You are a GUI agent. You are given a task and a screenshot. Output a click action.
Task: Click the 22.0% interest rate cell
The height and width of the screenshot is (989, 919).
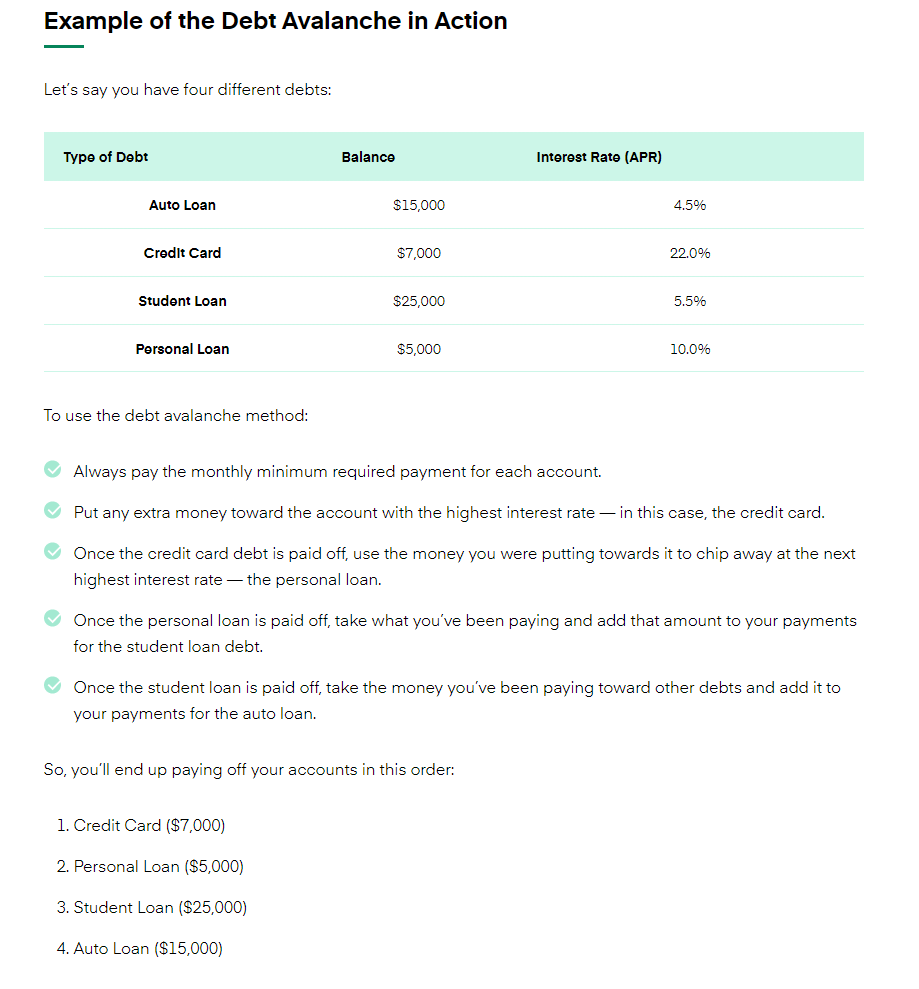click(690, 253)
